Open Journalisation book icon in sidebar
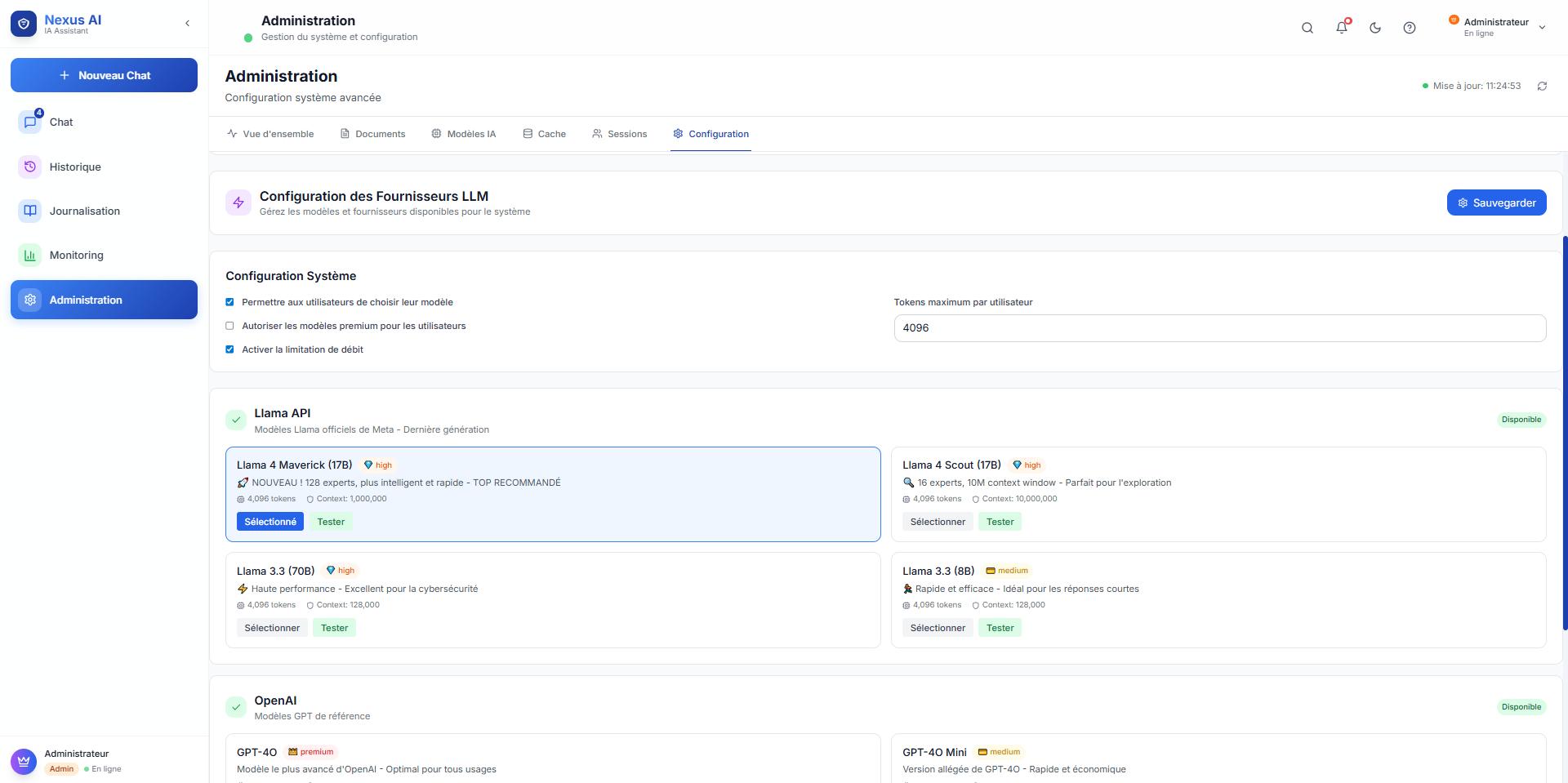The width and height of the screenshot is (1568, 783). click(x=30, y=211)
